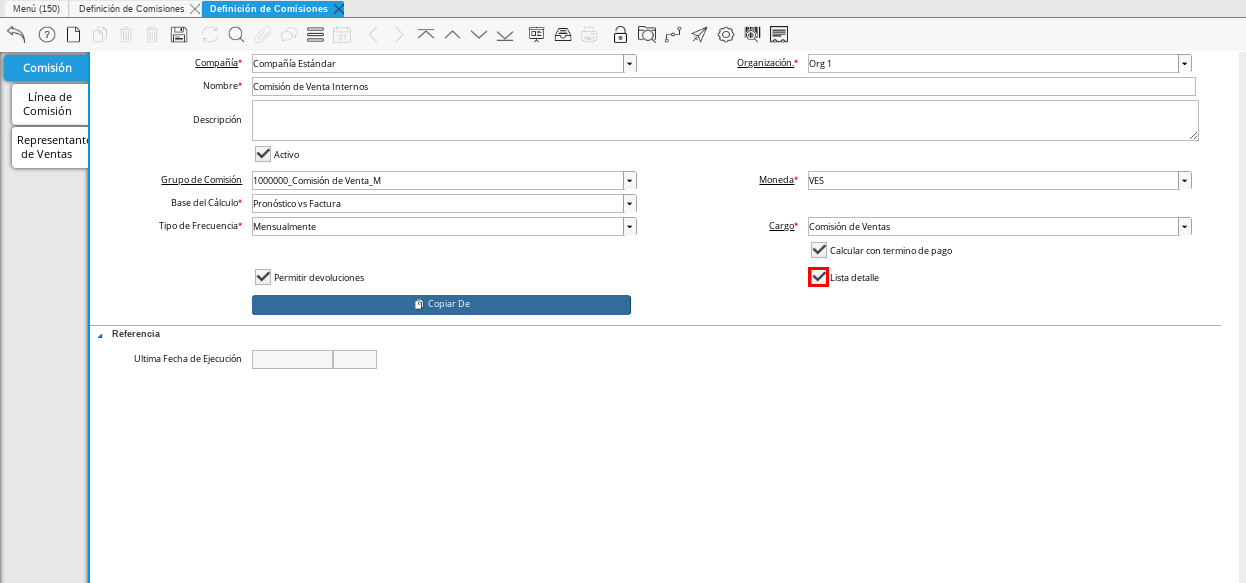Click the Grupo de Comisión label link
The width and height of the screenshot is (1246, 583).
(200, 180)
